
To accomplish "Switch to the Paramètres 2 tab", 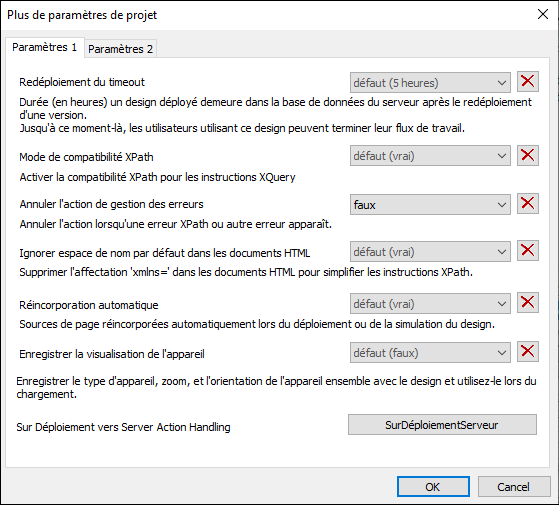I will pos(120,49).
